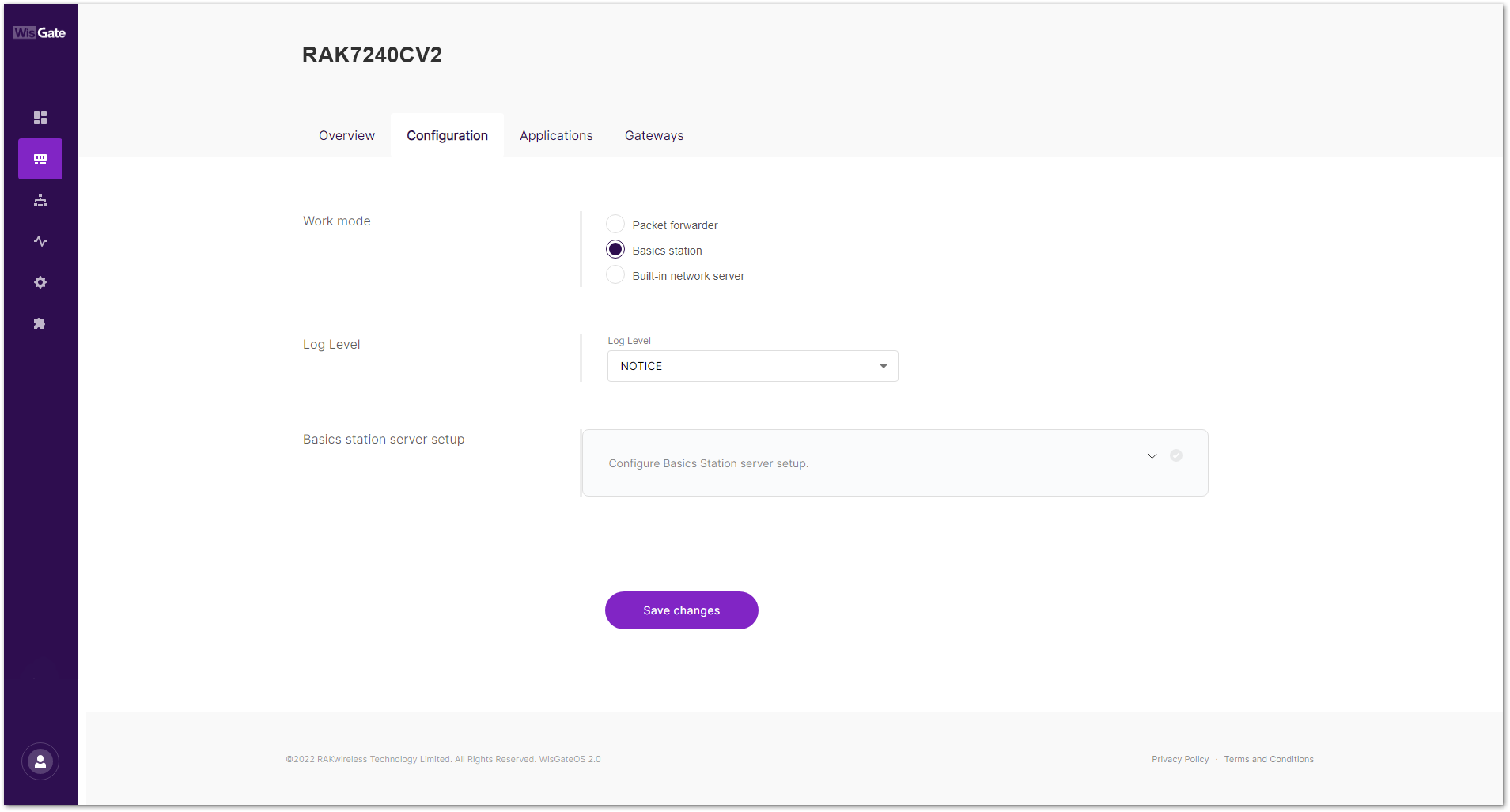Open the Dashboard icon in the sidebar
The width and height of the screenshot is (1510, 812).
pos(40,118)
